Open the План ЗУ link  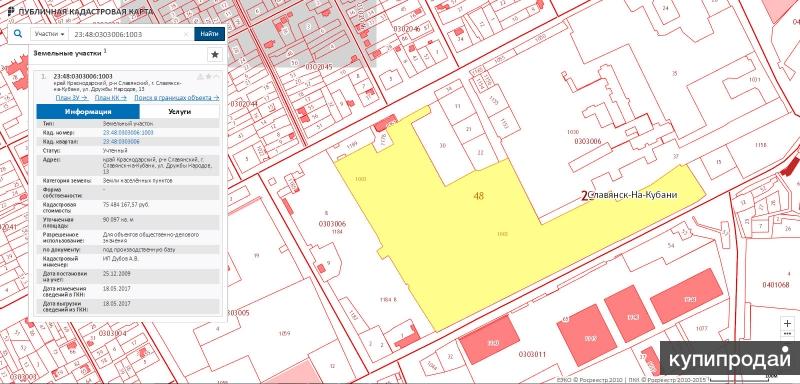[71, 97]
